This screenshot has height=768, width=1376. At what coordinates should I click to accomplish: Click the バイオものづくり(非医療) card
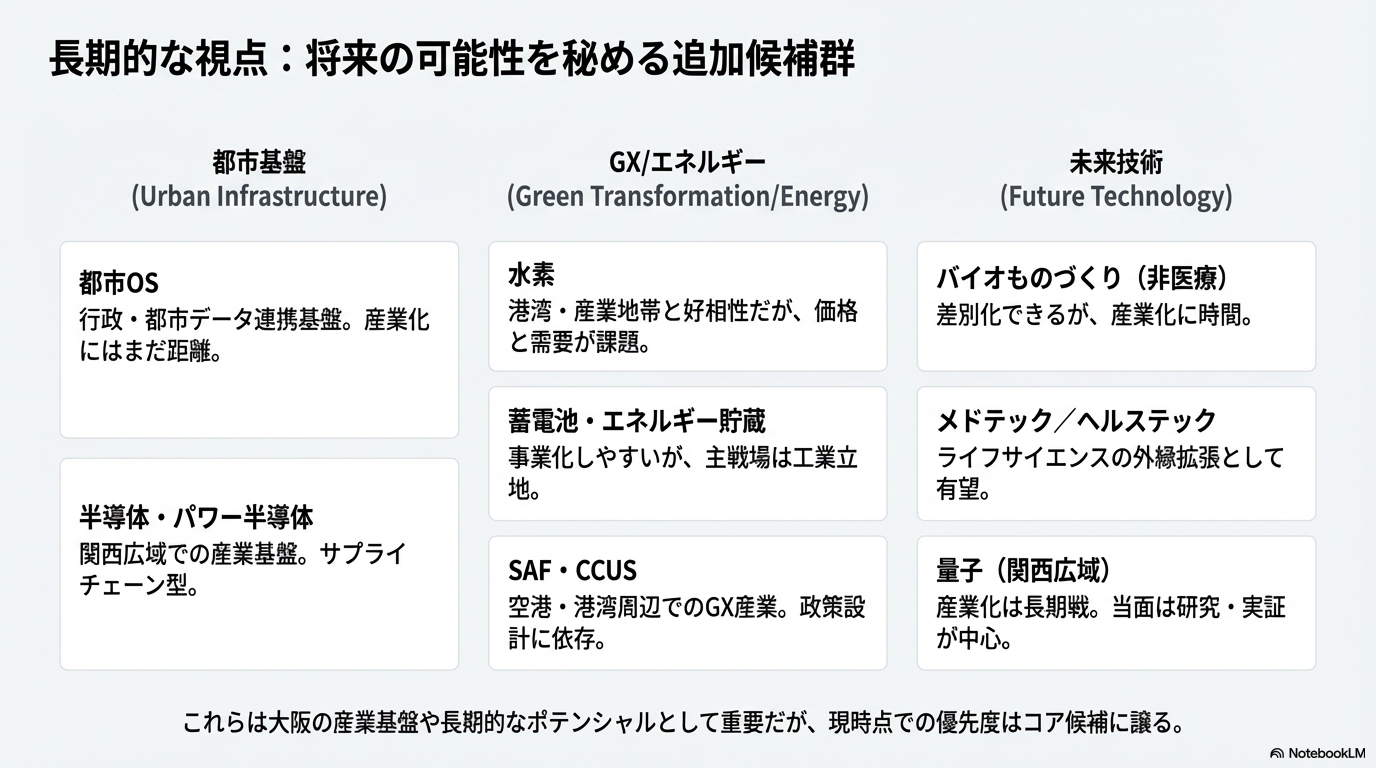tap(1116, 306)
